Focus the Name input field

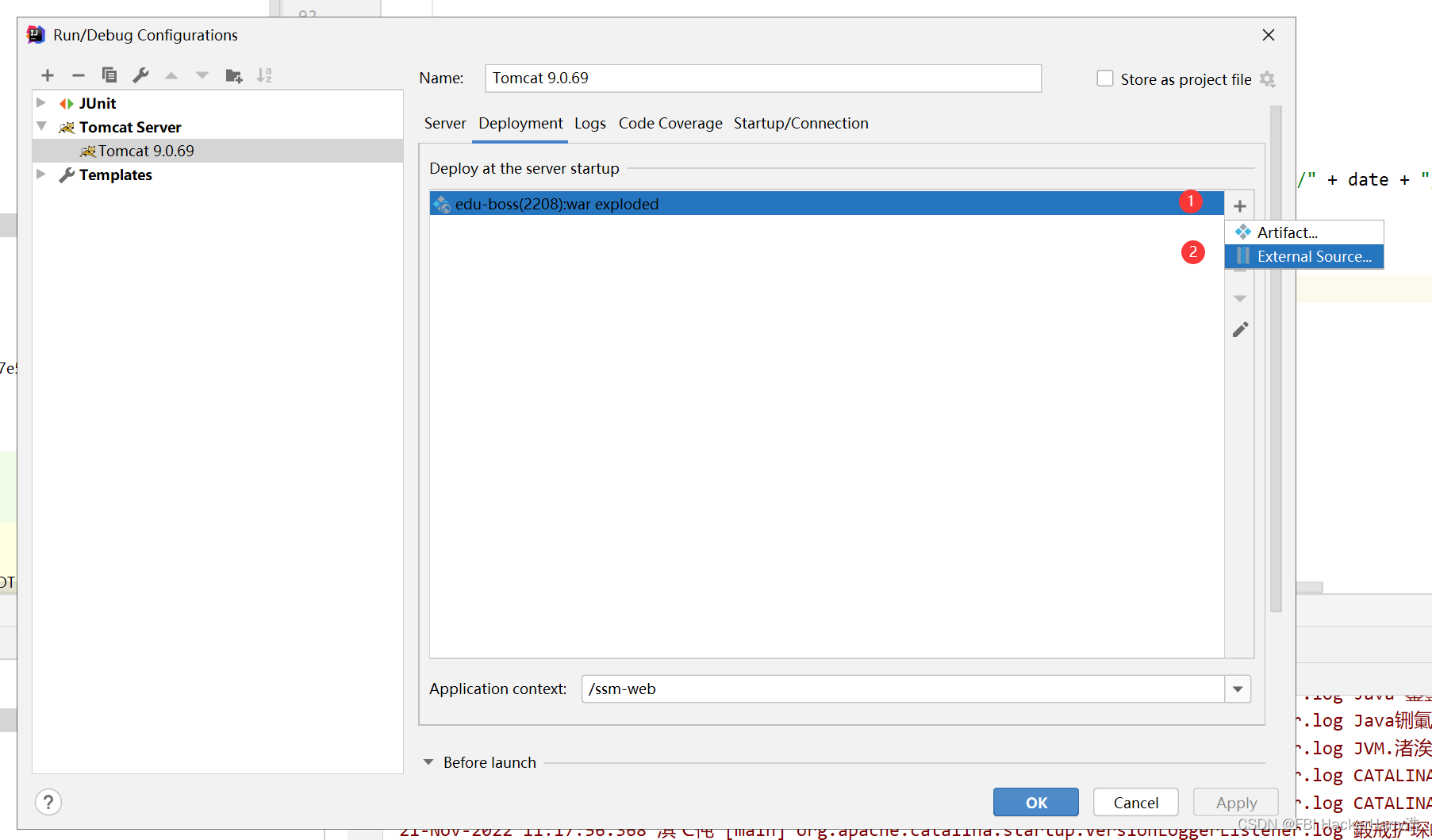click(x=763, y=79)
